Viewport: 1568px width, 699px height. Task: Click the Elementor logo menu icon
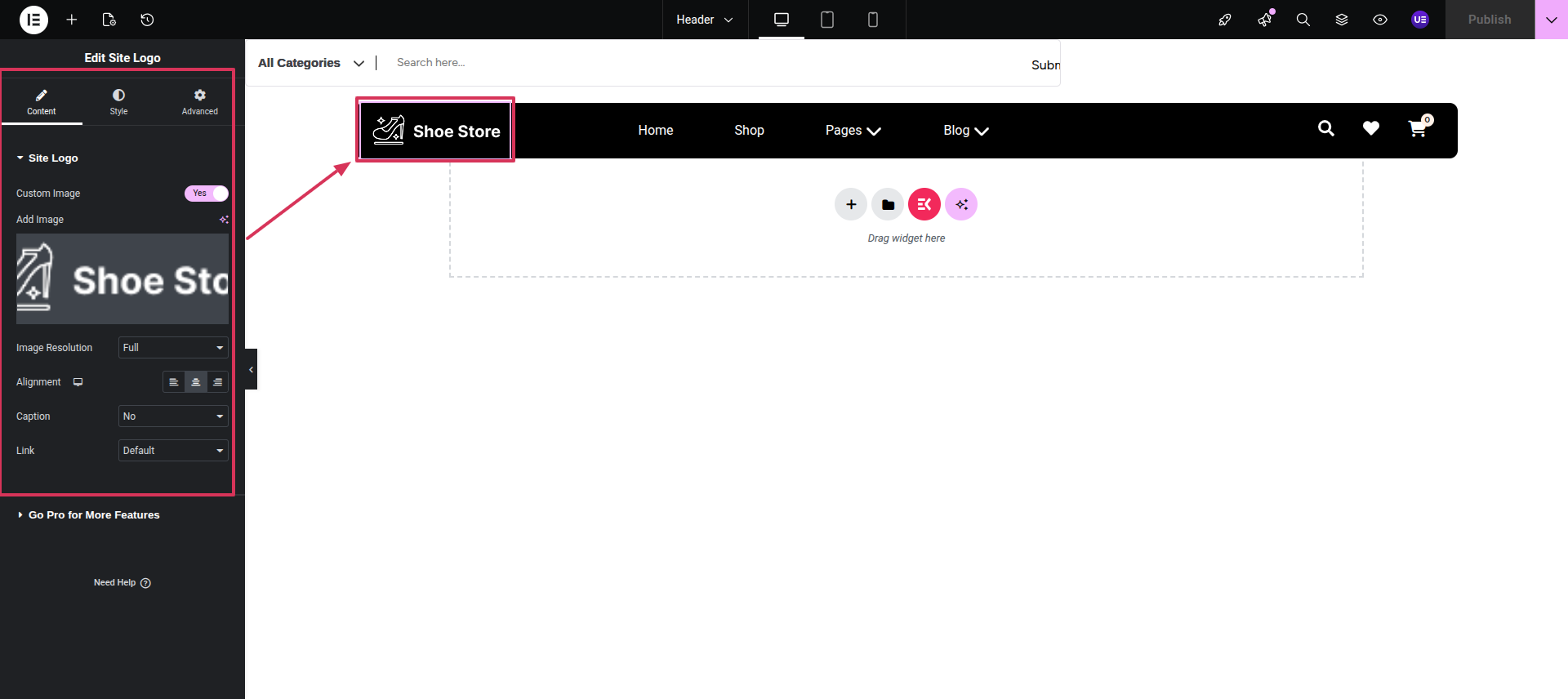point(33,20)
